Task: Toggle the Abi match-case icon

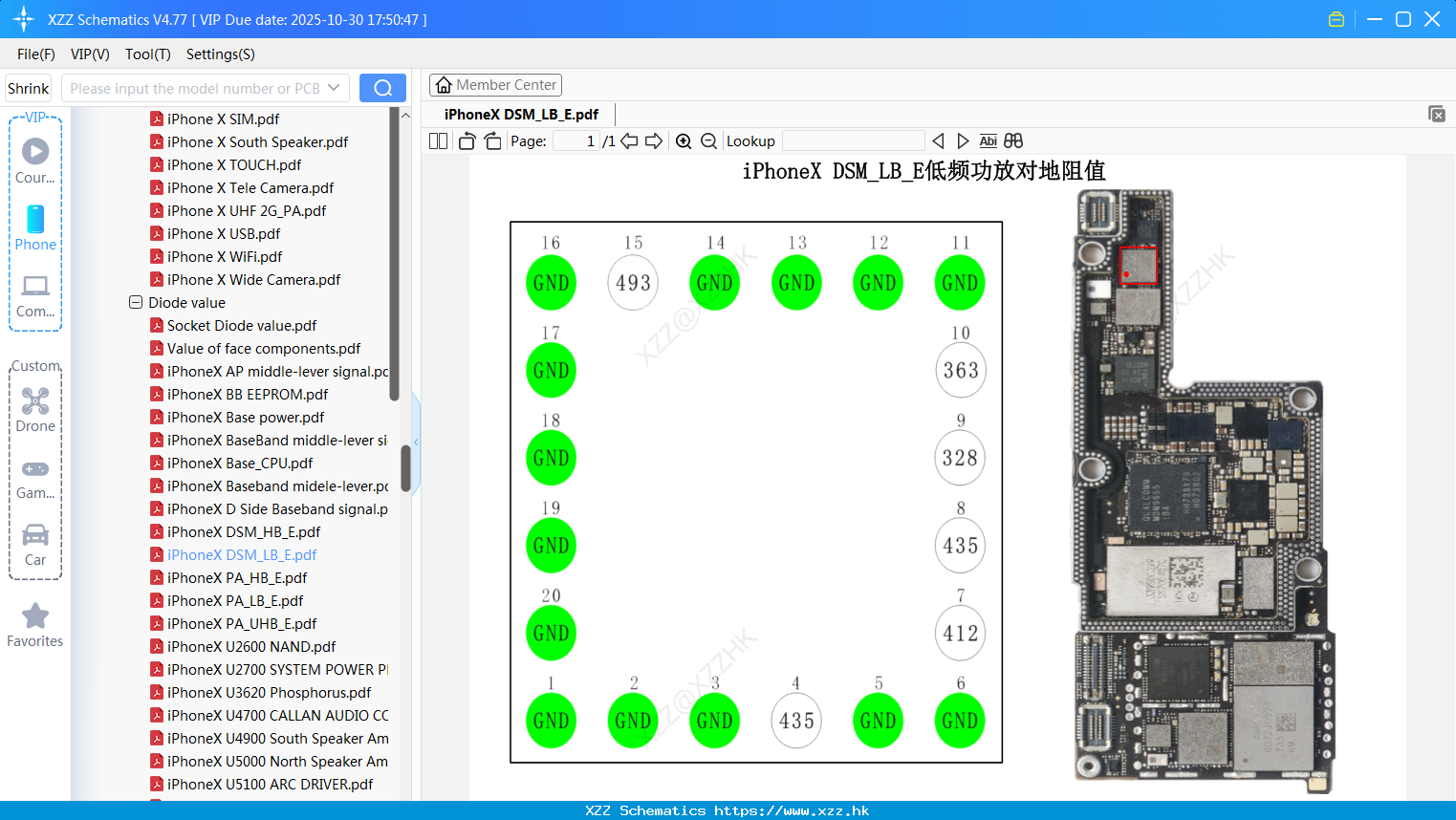Action: coord(989,140)
